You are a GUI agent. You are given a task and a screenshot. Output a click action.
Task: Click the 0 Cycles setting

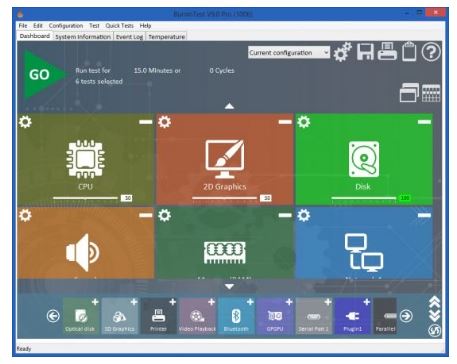pos(222,71)
